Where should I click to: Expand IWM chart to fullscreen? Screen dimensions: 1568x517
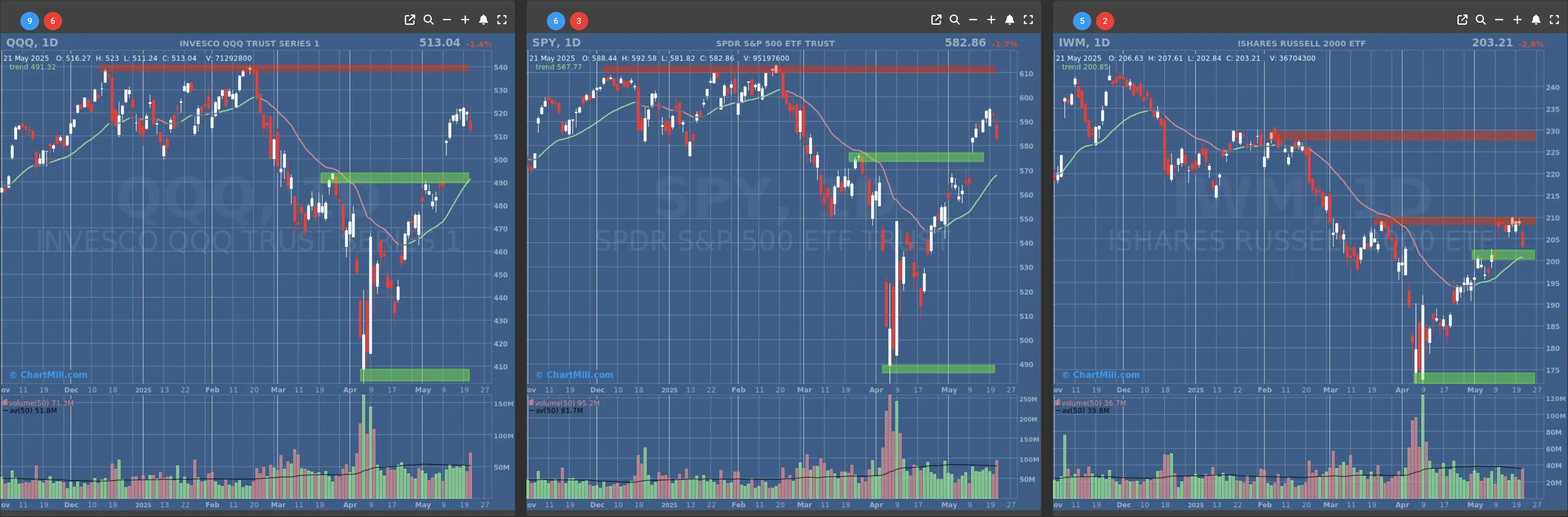[x=1554, y=20]
